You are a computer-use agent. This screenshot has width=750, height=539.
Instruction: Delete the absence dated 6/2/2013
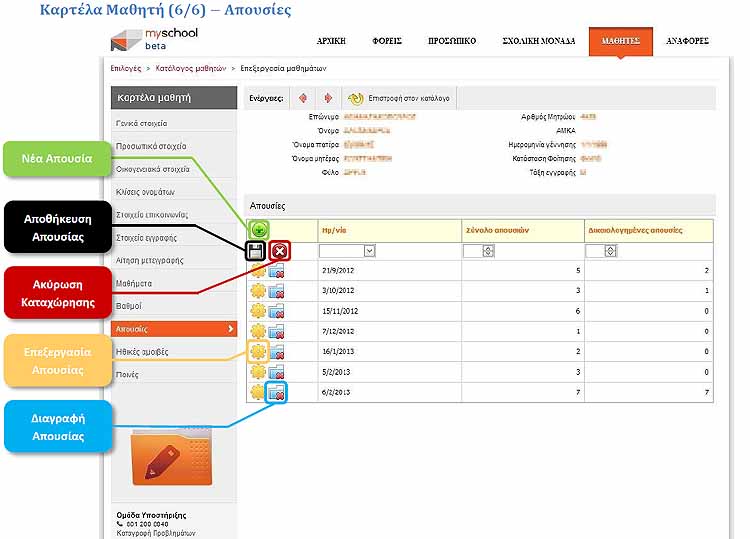coord(278,393)
